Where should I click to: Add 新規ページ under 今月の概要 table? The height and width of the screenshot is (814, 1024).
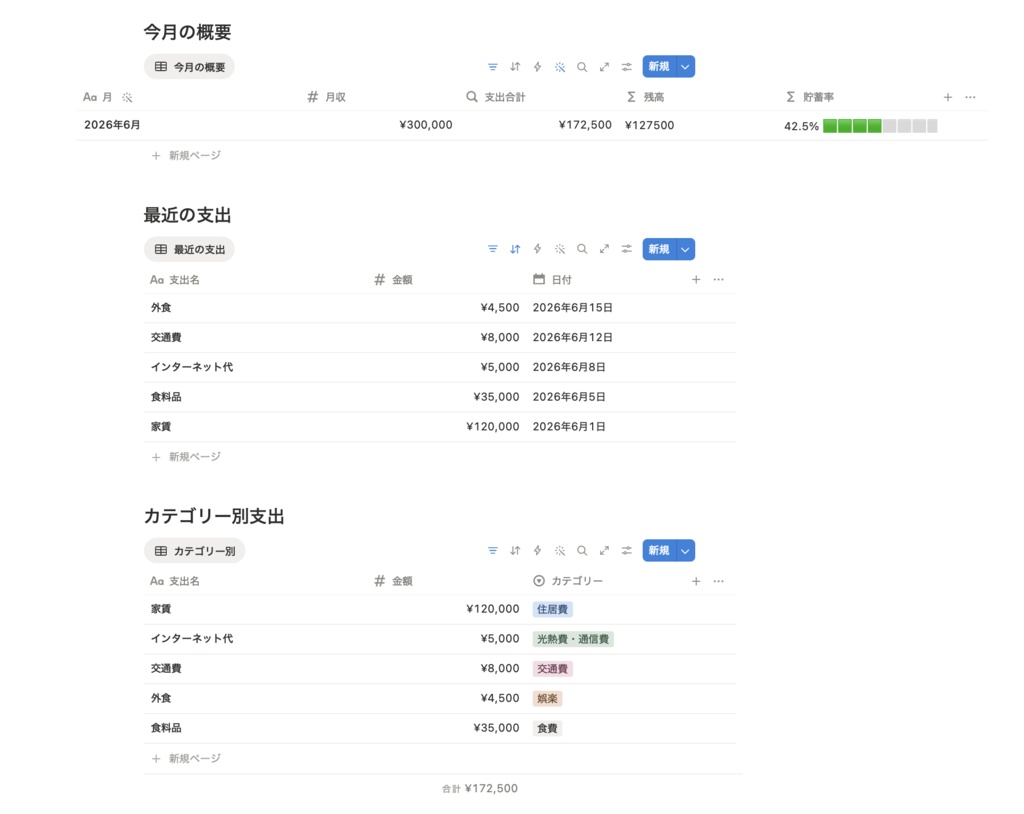[186, 155]
